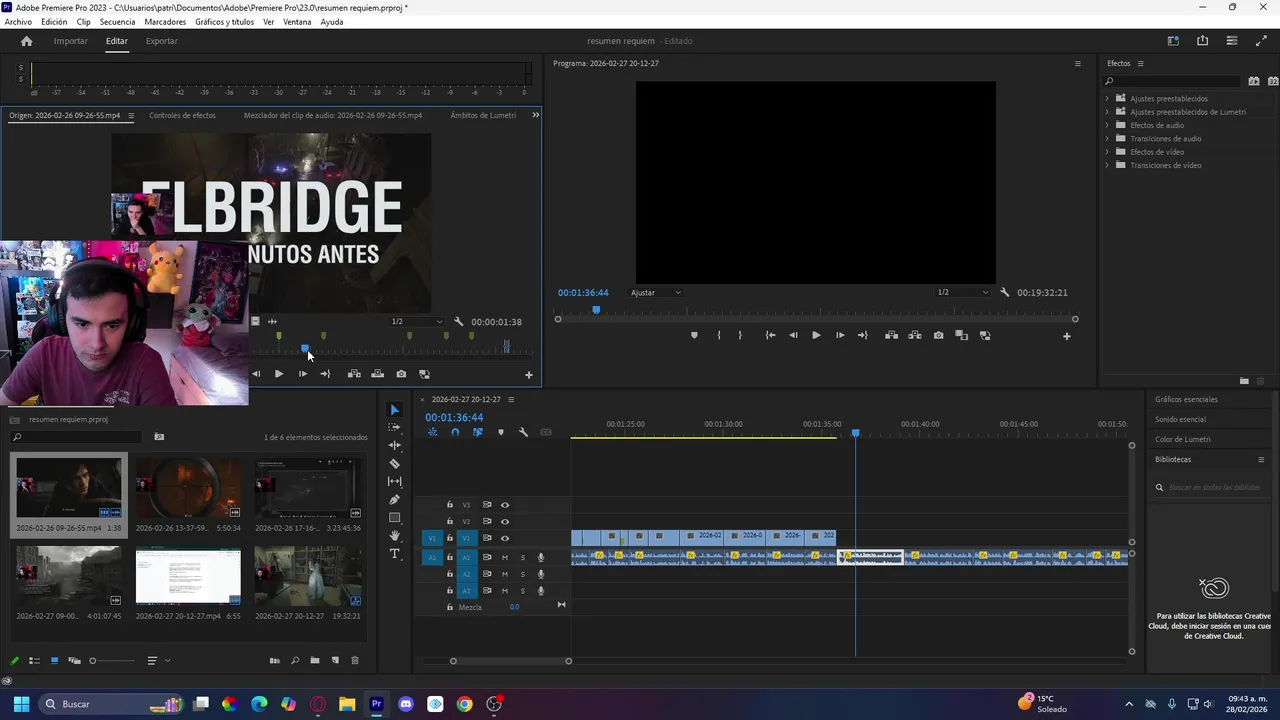Click Lift button in Program monitor
This screenshot has width=1280, height=720.
(x=891, y=335)
